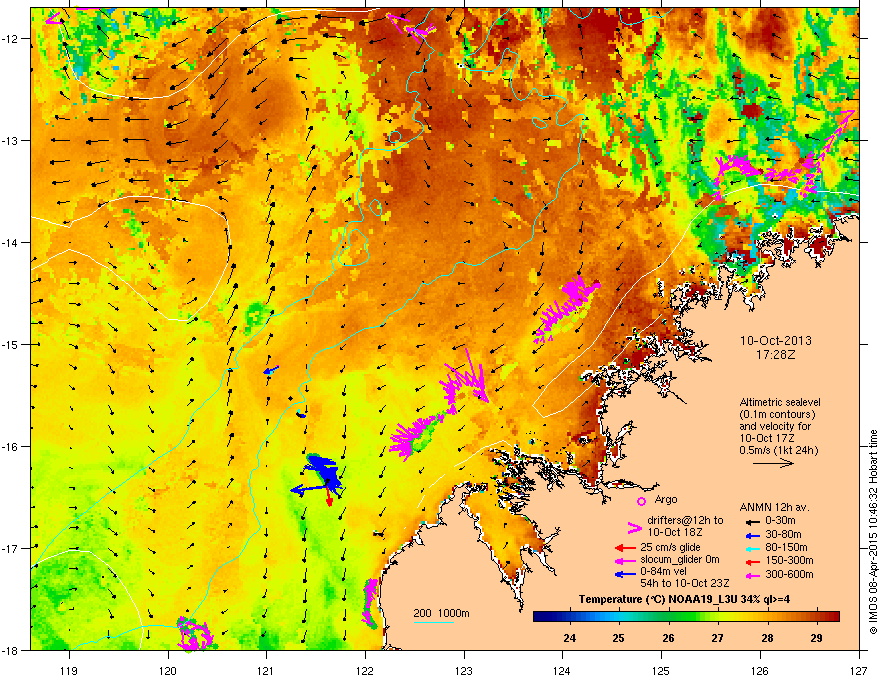The image size is (880, 680).
Task: Click the 'ANMN 12h av.' legend heading
Action: pyautogui.click(x=774, y=507)
